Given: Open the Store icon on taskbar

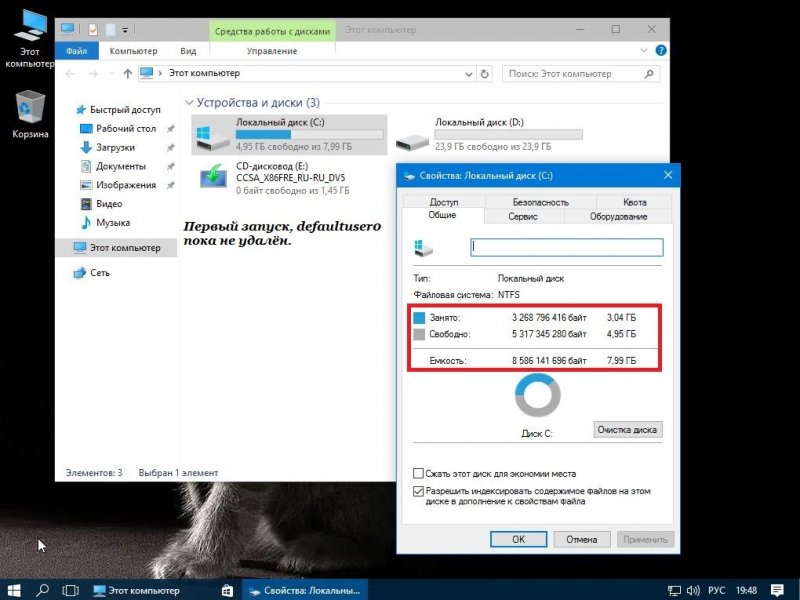Looking at the screenshot, I should click(228, 590).
